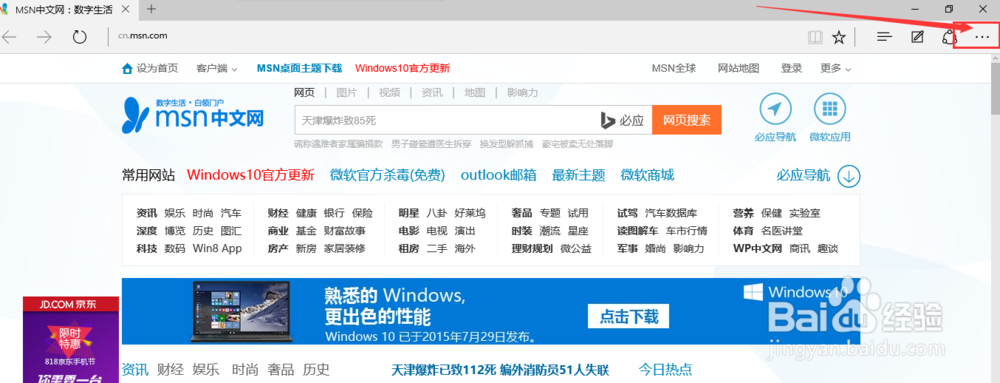Viewport: 1000px width, 383px height.
Task: Open 家居装修 link
Action: coord(344,249)
